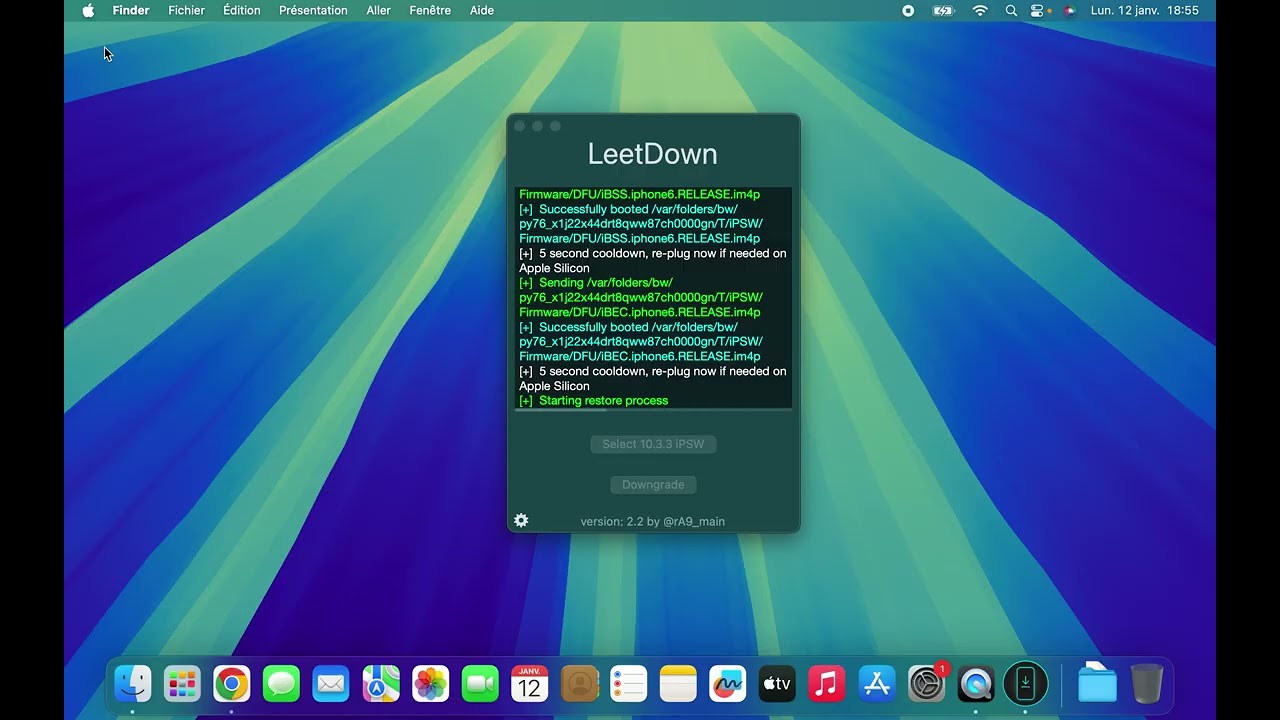
Task: Click LeetDown app icon in Dock
Action: click(1025, 684)
